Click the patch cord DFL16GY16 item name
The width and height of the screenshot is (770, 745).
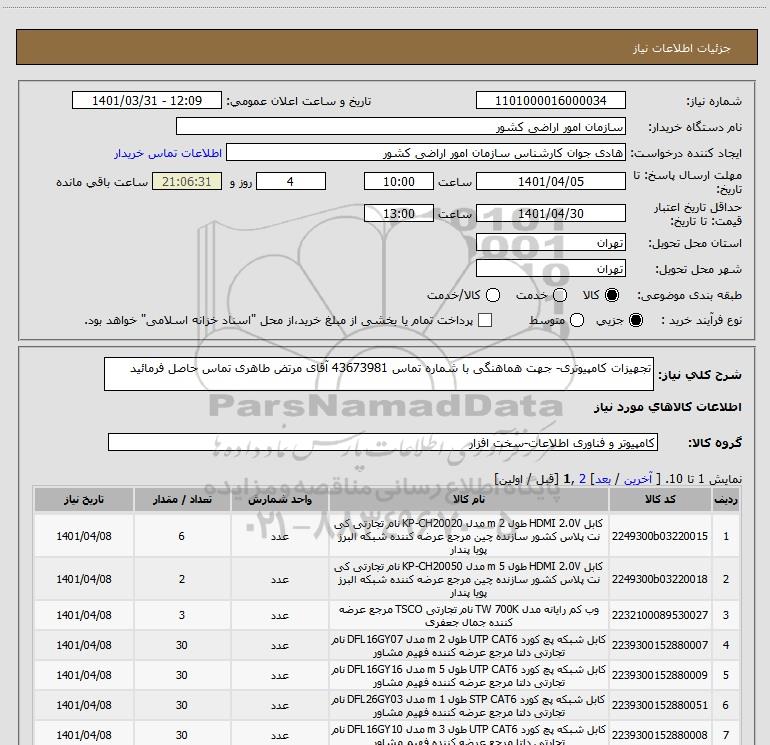pyautogui.click(x=468, y=675)
